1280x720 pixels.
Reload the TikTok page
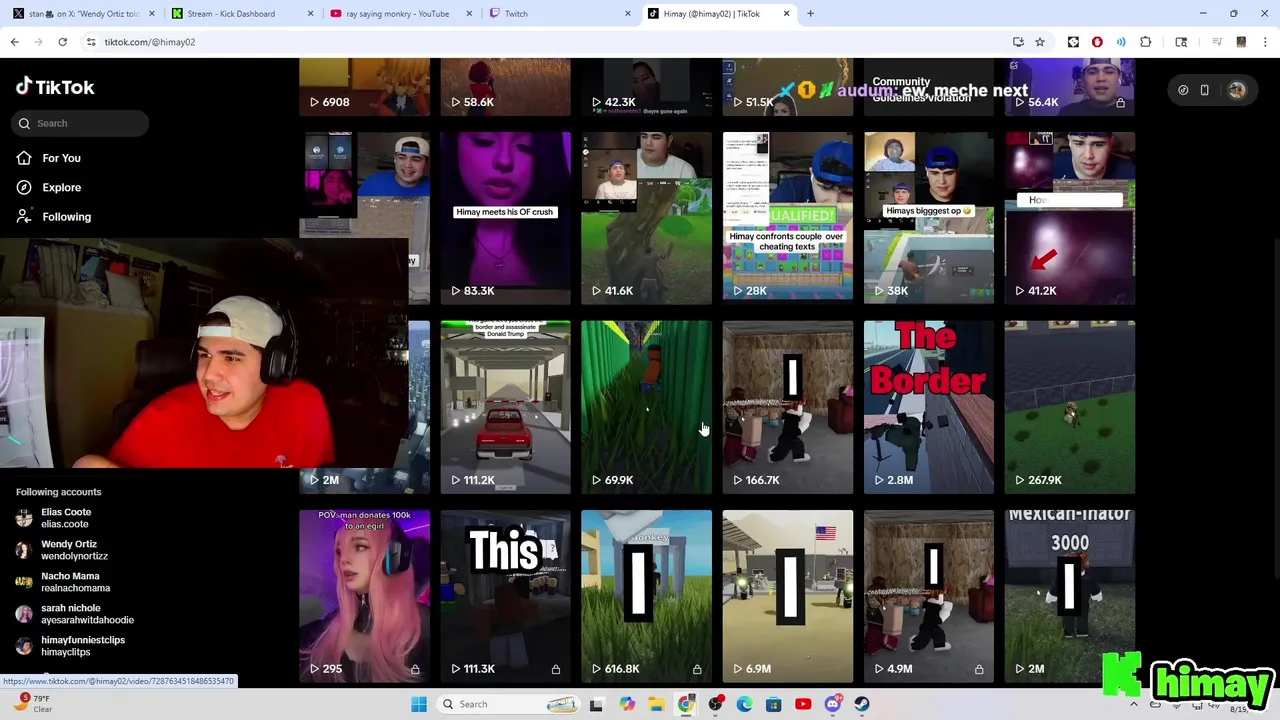click(x=62, y=42)
